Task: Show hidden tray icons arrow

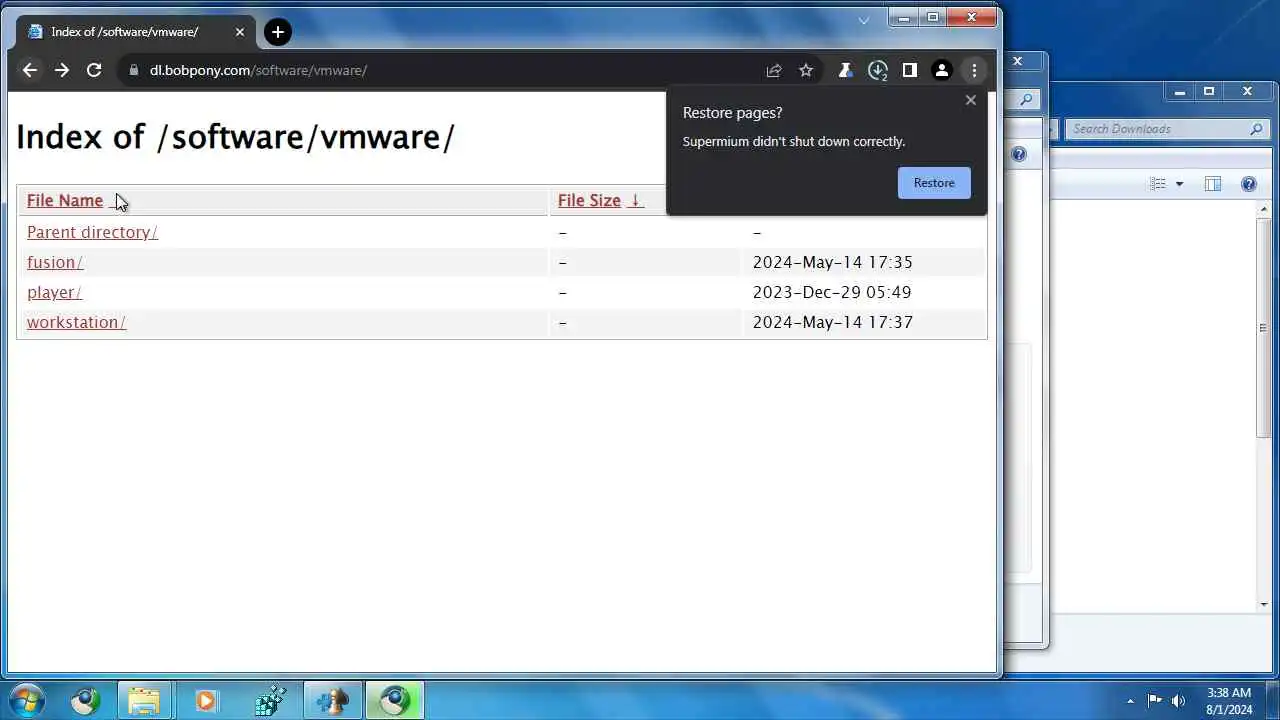Action: (x=1130, y=701)
